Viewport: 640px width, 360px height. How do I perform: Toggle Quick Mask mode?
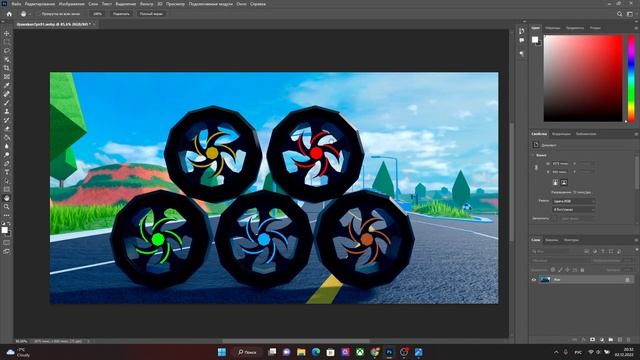tap(7, 242)
